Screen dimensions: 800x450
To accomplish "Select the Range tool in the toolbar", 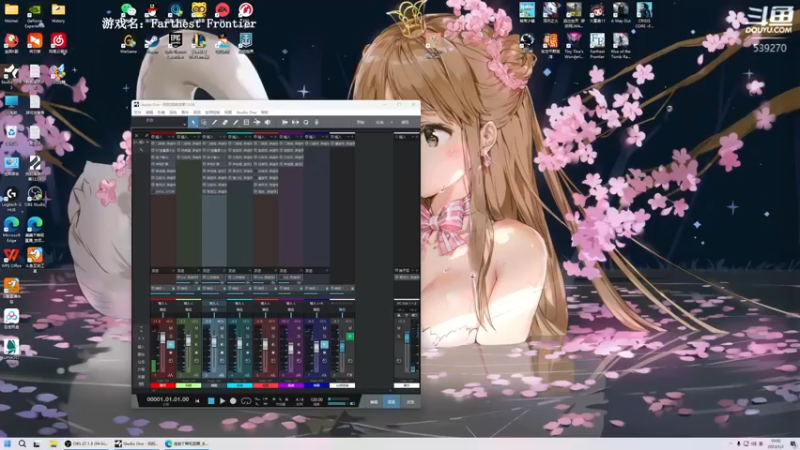I will 204,122.
